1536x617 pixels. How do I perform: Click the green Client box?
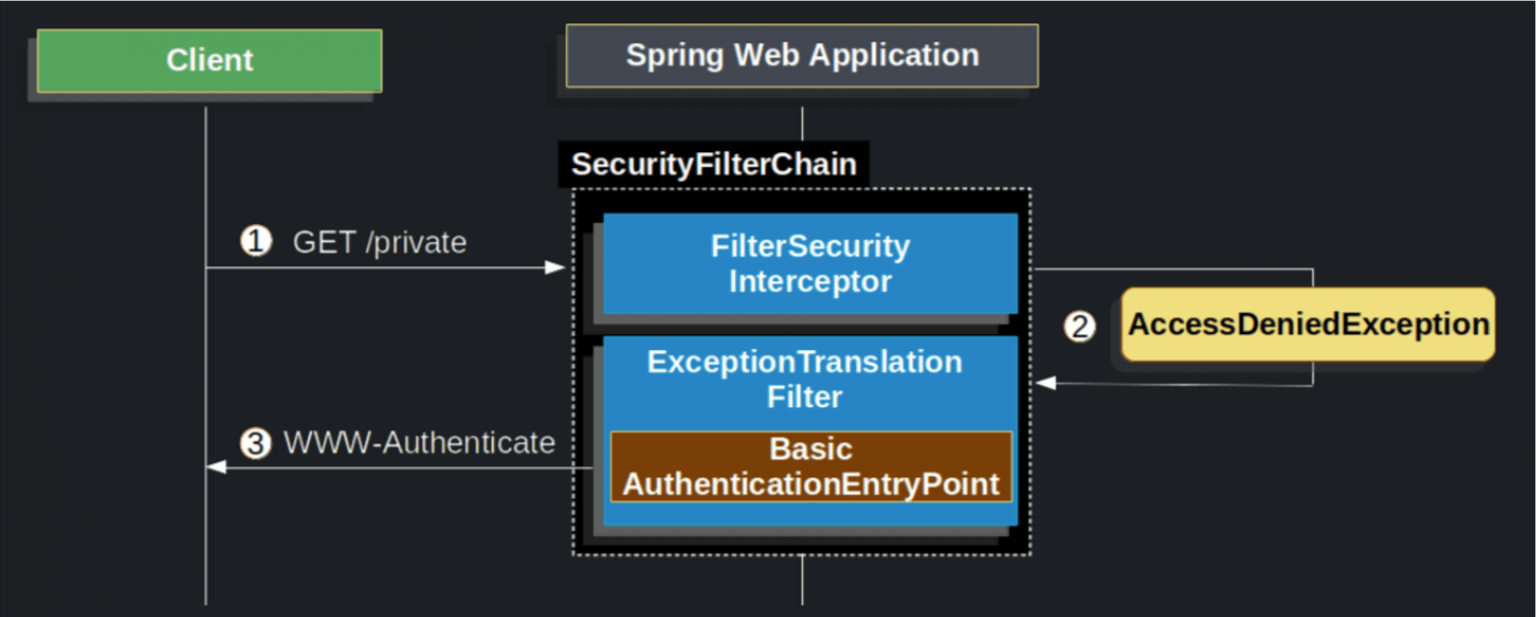209,60
